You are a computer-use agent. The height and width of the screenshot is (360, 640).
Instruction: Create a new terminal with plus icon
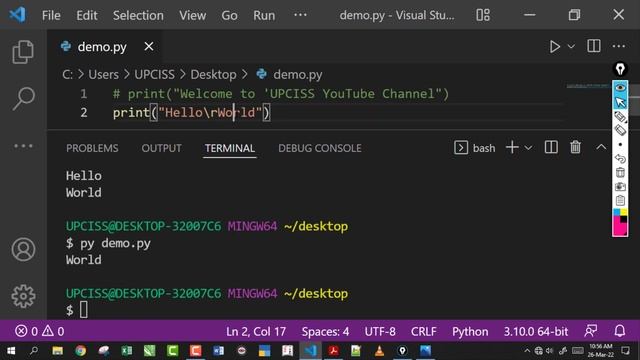512,147
